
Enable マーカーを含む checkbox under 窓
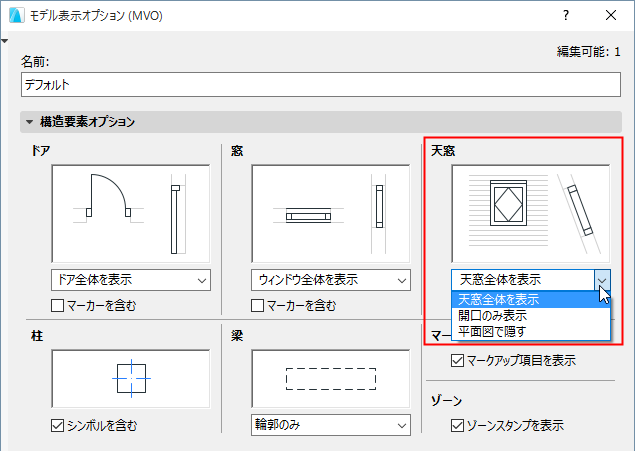click(258, 305)
